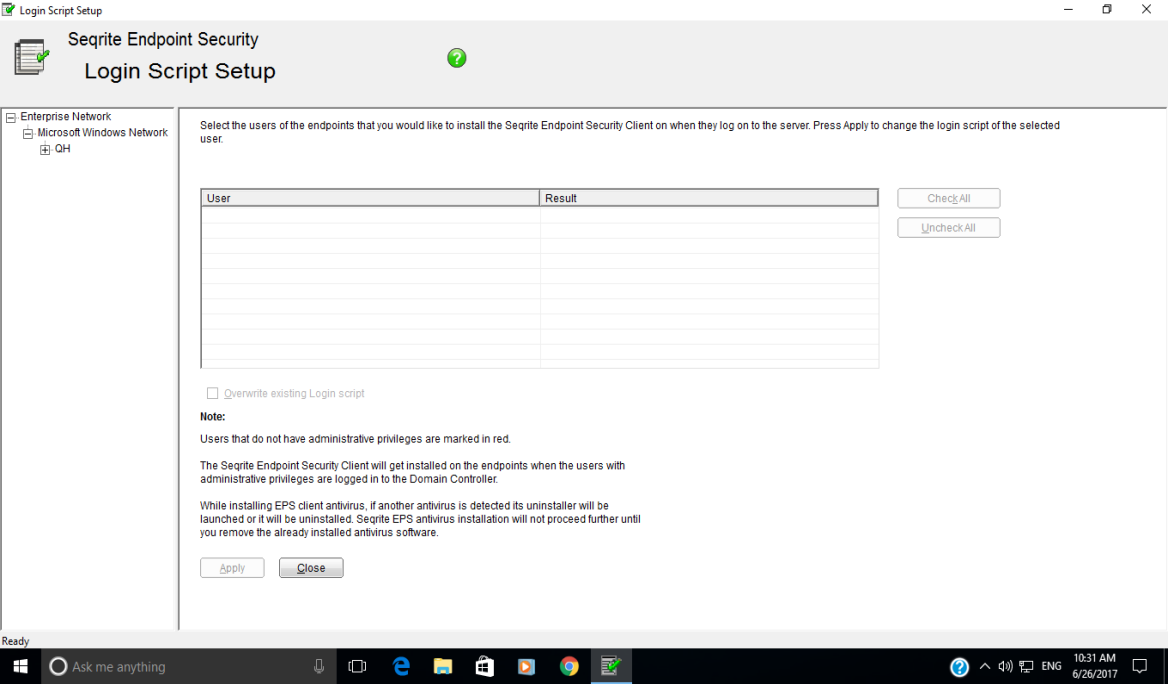This screenshot has width=1168, height=684.
Task: Select the QH tree item
Action: tap(63, 149)
